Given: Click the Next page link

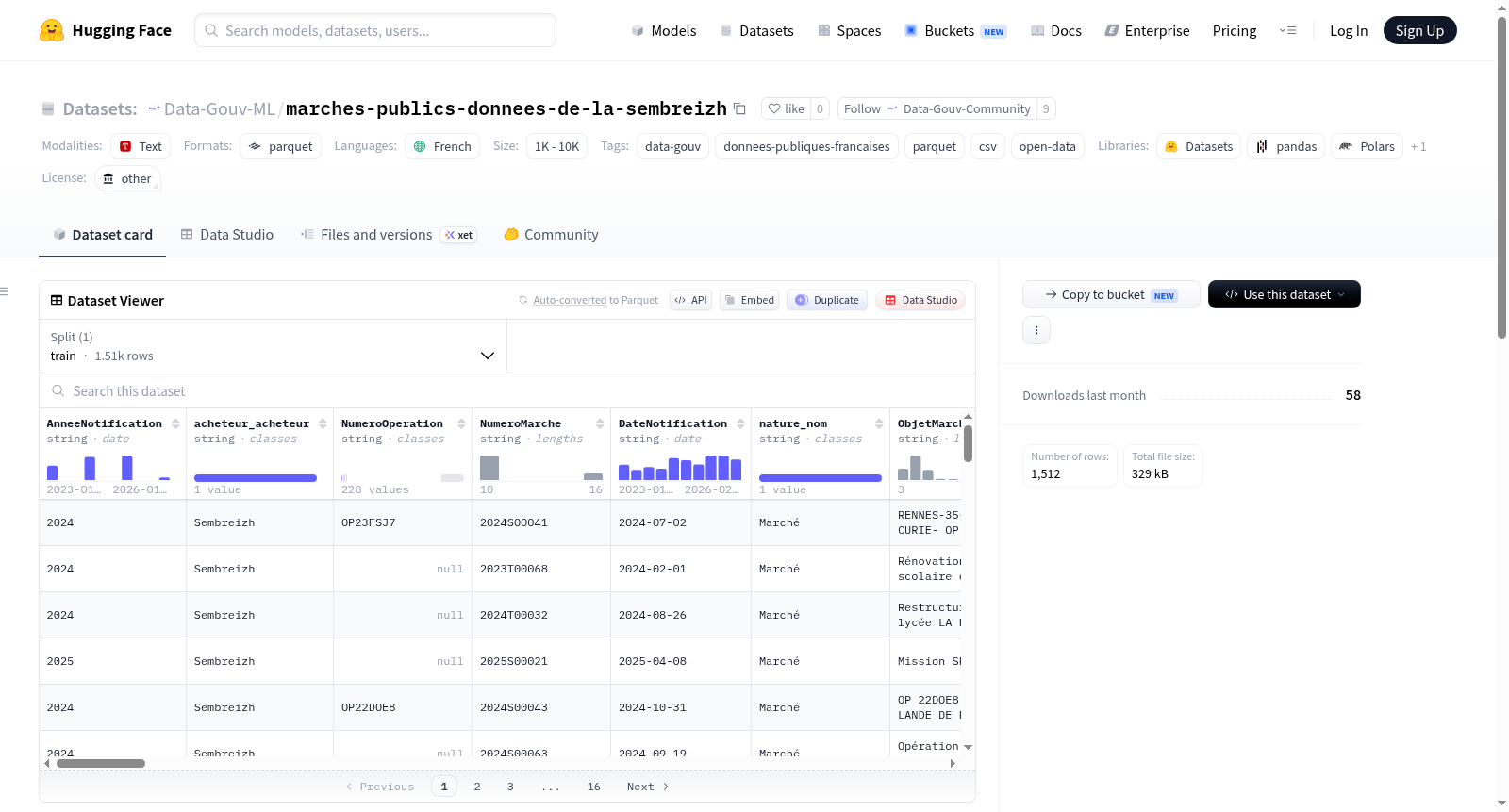Looking at the screenshot, I should [648, 787].
